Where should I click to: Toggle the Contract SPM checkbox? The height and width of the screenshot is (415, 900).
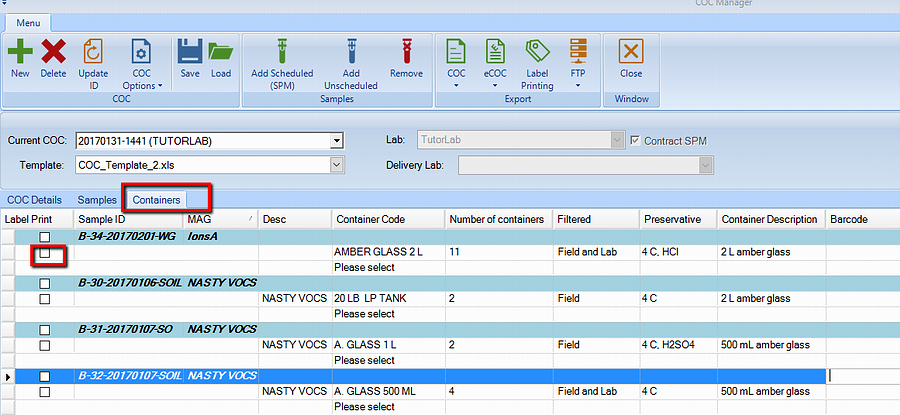click(634, 141)
